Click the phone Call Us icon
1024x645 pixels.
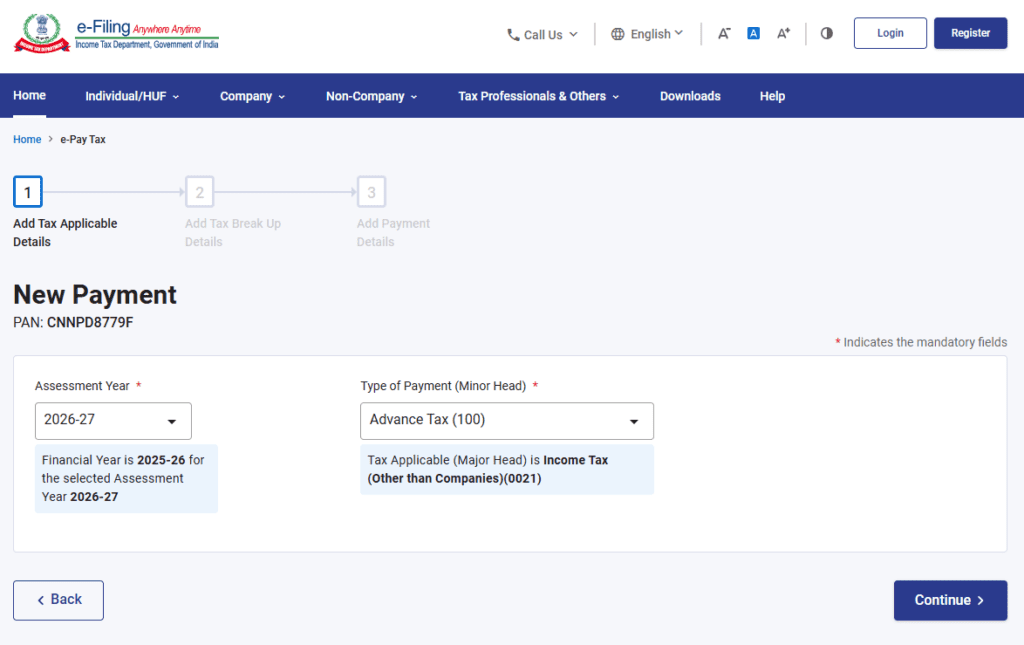click(x=513, y=35)
